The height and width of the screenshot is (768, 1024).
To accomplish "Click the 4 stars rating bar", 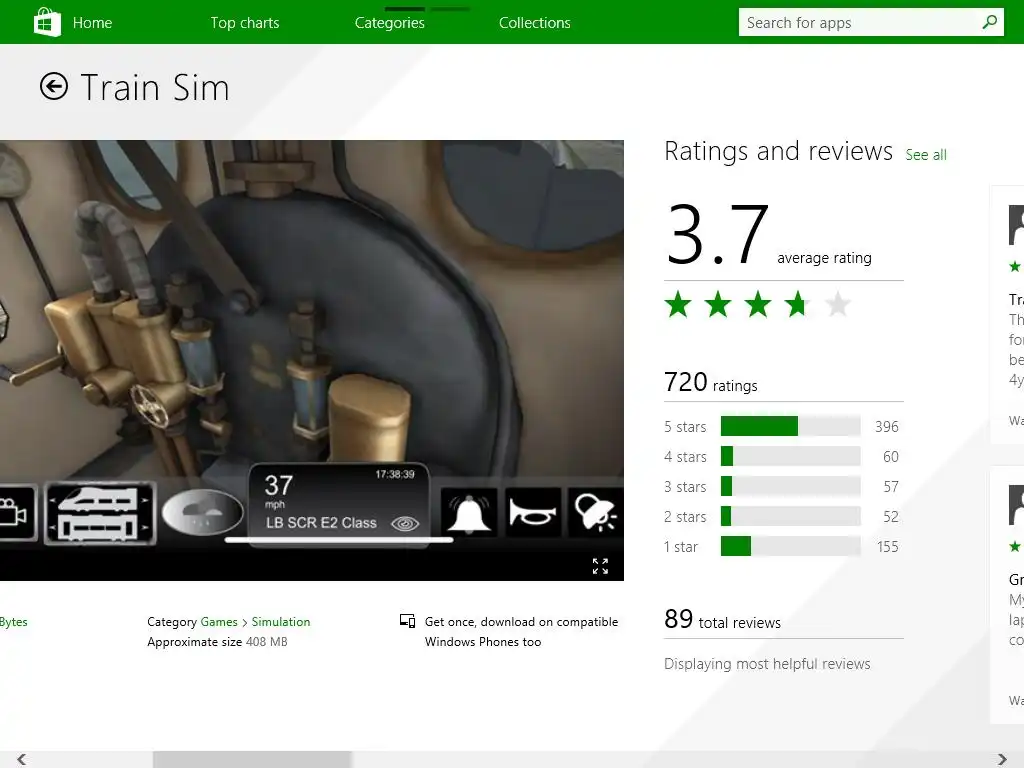I will [x=790, y=456].
